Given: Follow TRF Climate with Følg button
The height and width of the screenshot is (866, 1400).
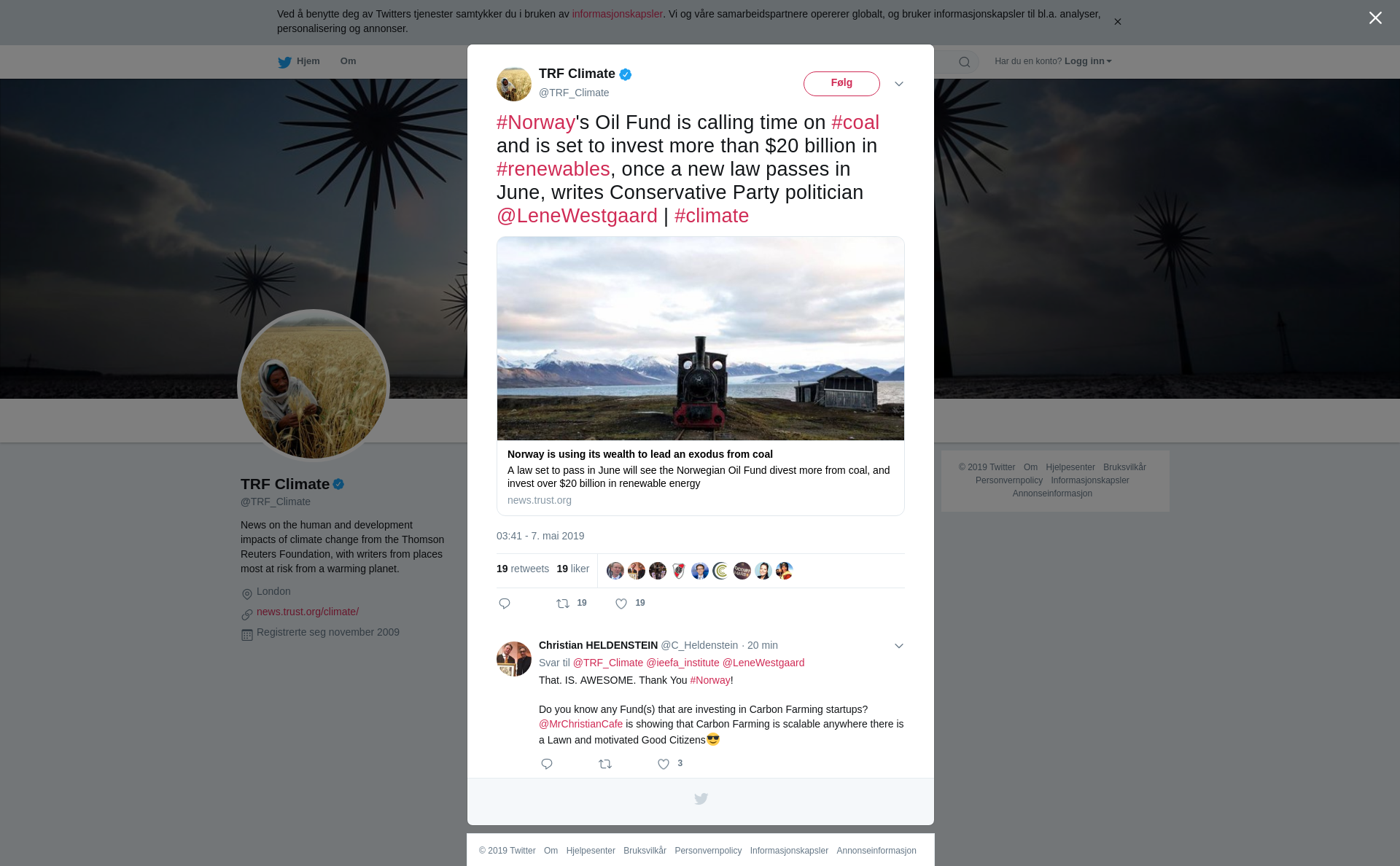Looking at the screenshot, I should [x=841, y=84].
